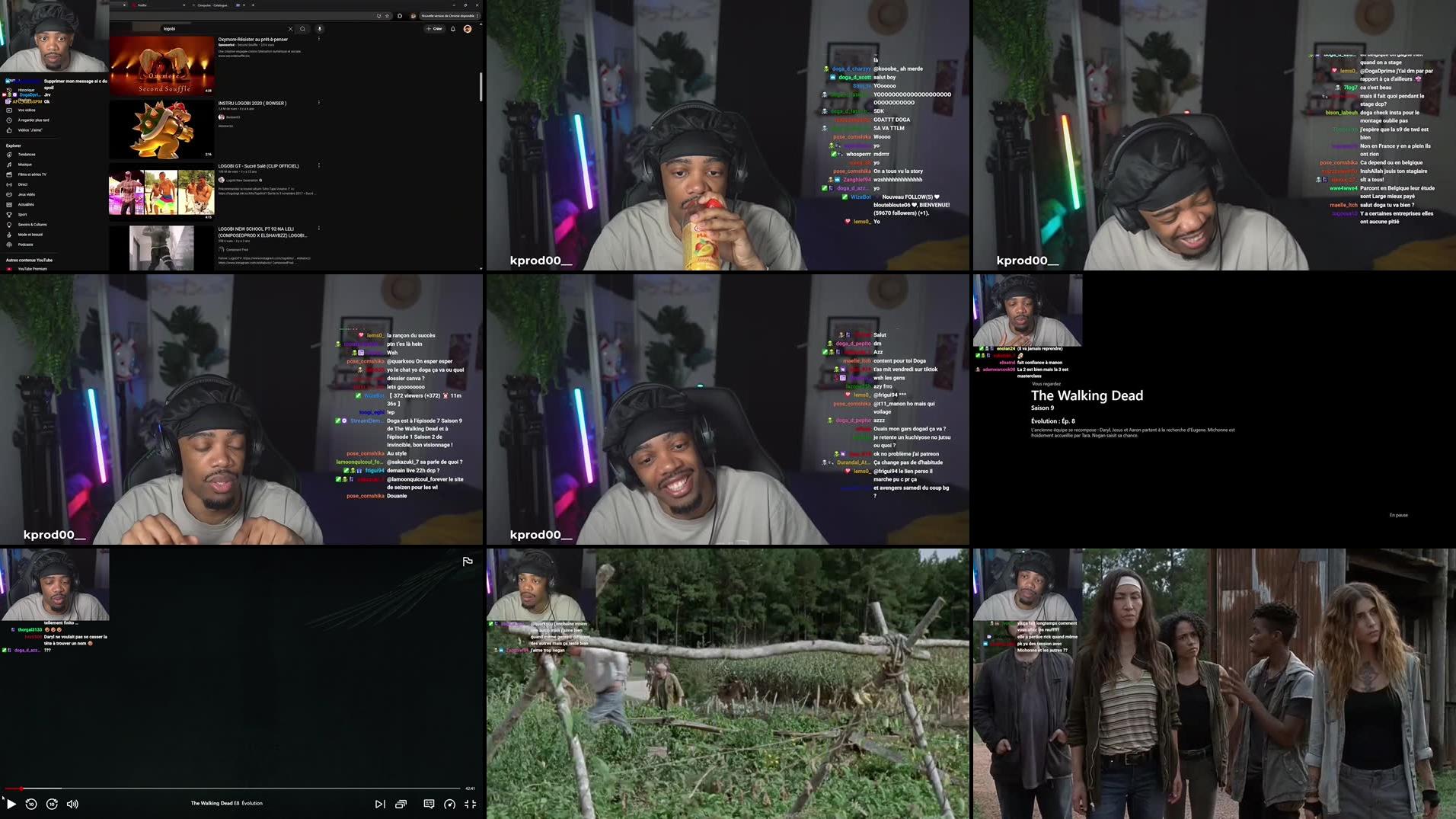Skip forward 10 seconds in Netflix player

52,804
